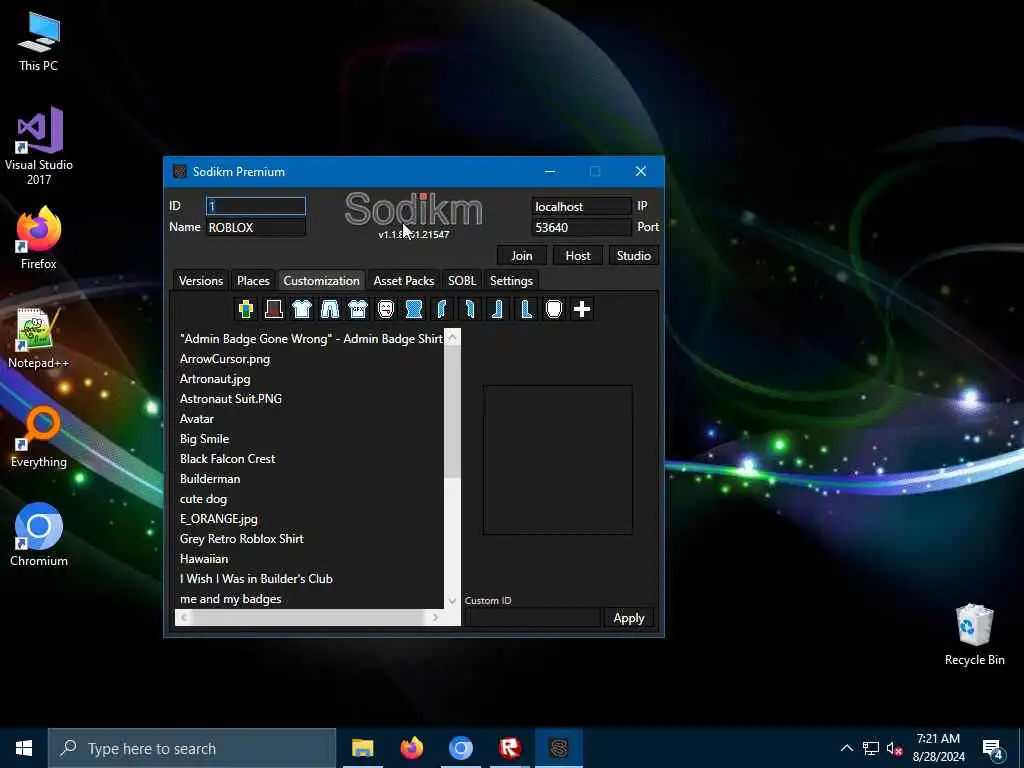Select Notepad++ desktop shortcut
Screen dimensions: 1024x768
[x=39, y=338]
